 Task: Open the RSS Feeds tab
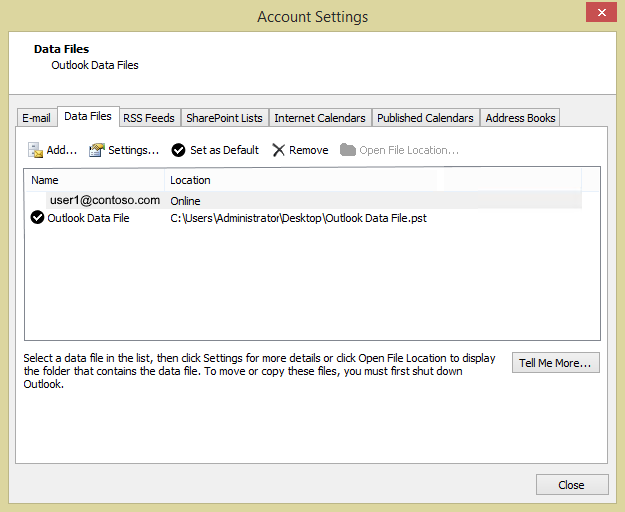(148, 118)
